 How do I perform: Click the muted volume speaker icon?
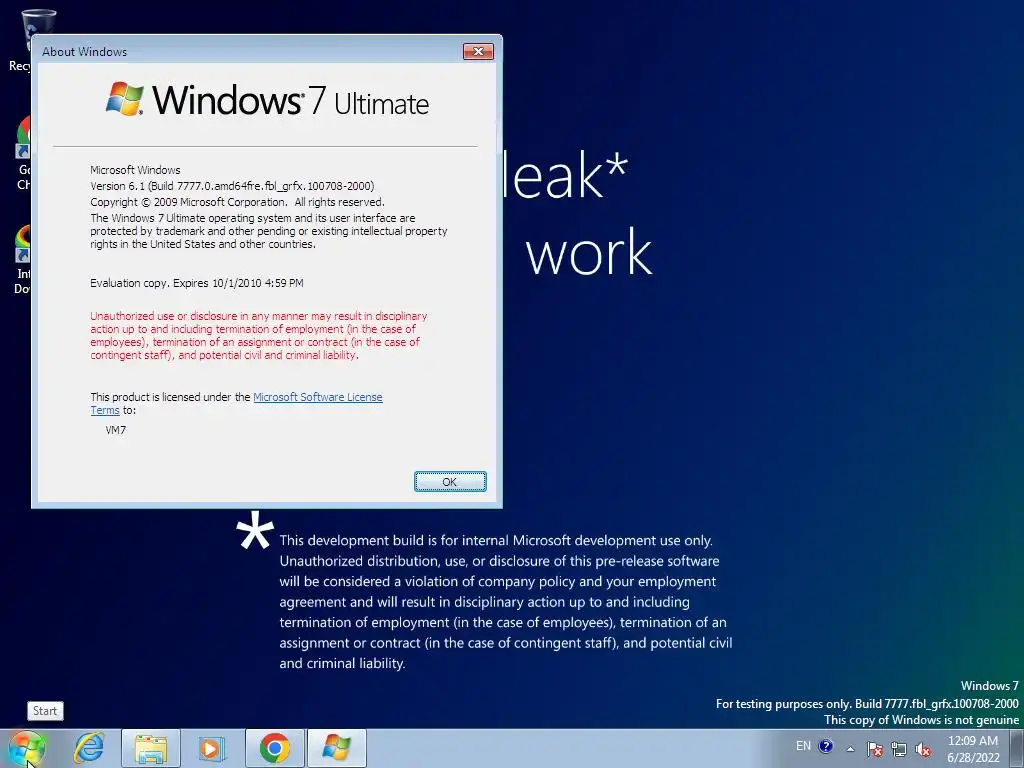coord(923,749)
